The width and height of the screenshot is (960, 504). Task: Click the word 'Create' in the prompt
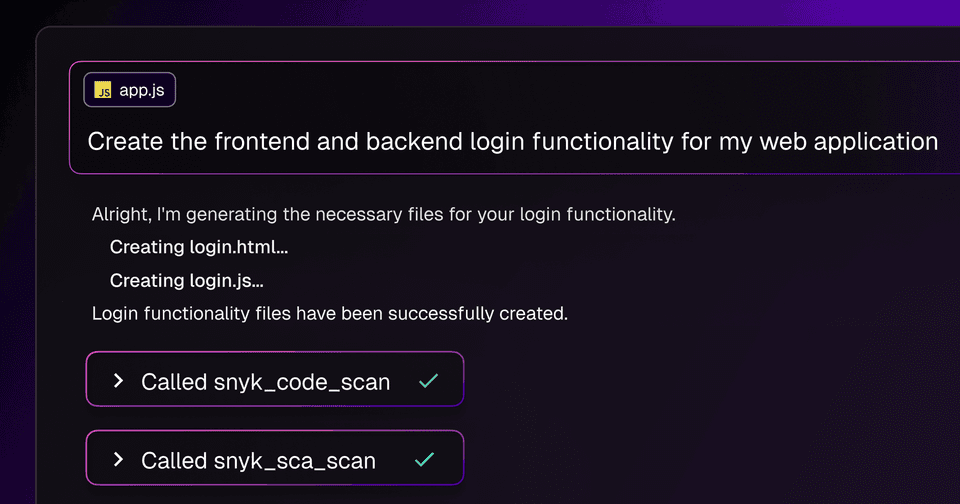(x=126, y=141)
